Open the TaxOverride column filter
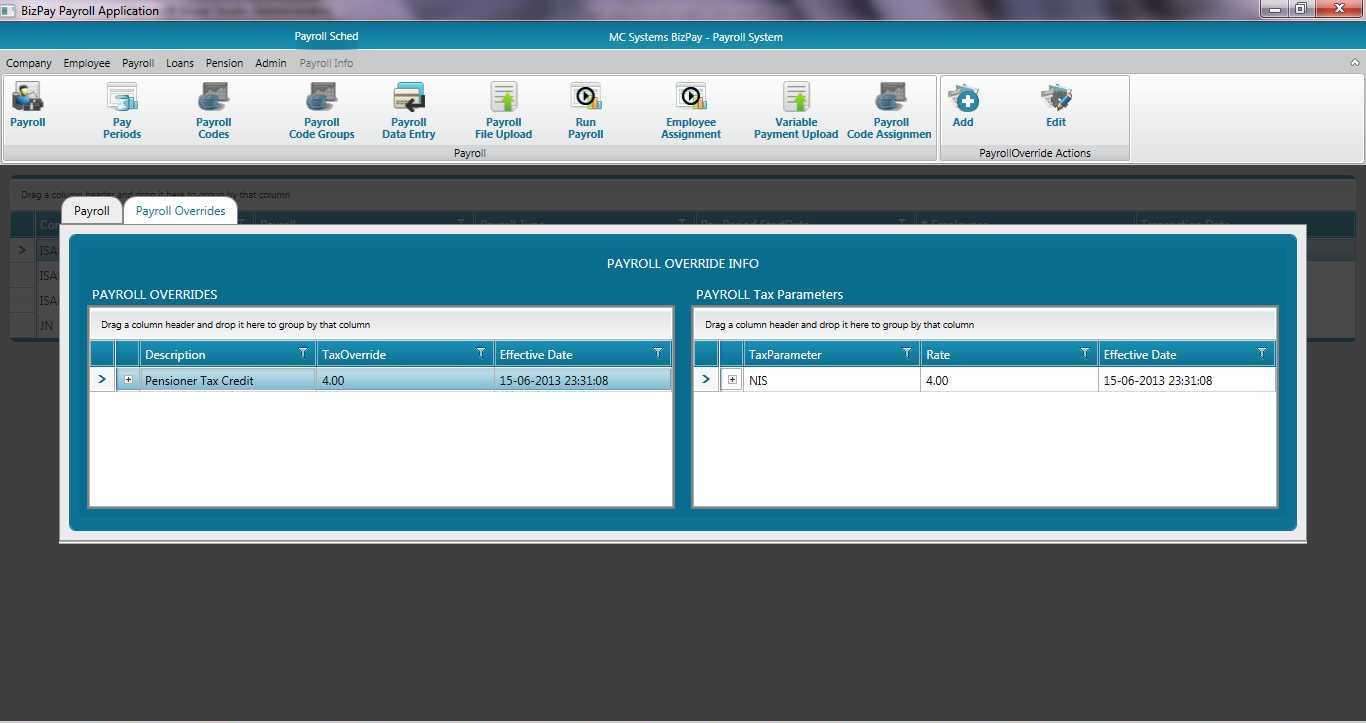 (x=481, y=353)
